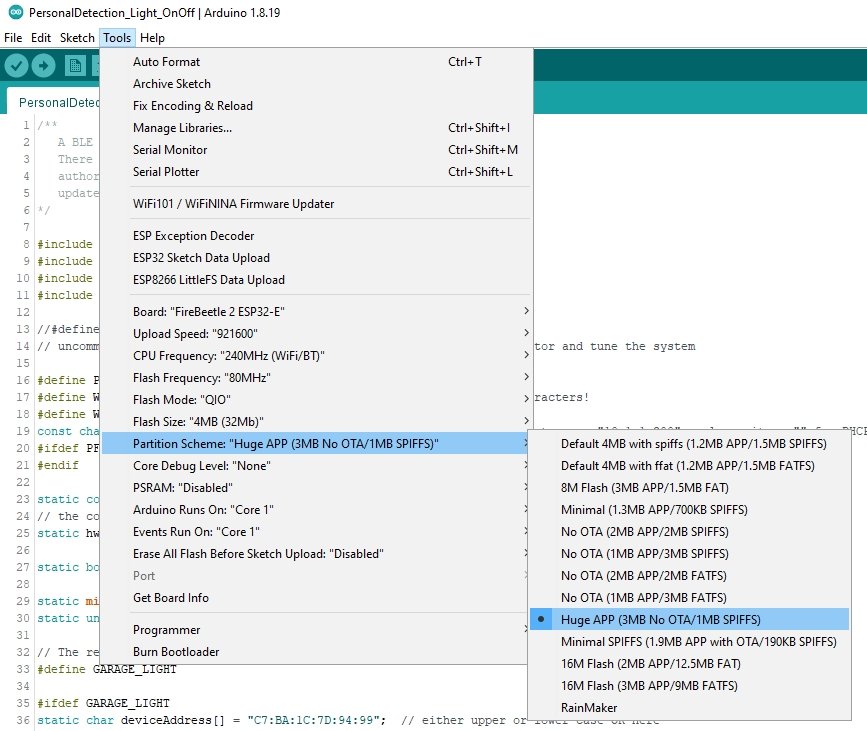Run ESP Exception Decoder
Image resolution: width=867 pixels, height=731 pixels.
pos(316,236)
